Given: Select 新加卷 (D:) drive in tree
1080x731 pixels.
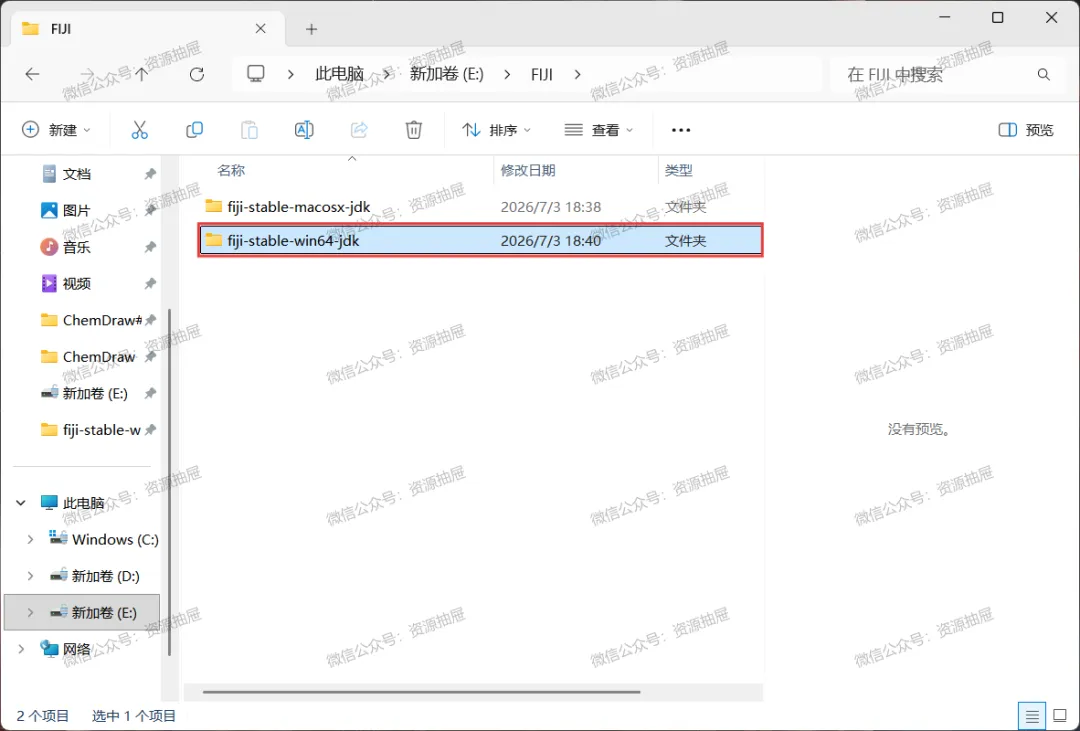Looking at the screenshot, I should 95,576.
